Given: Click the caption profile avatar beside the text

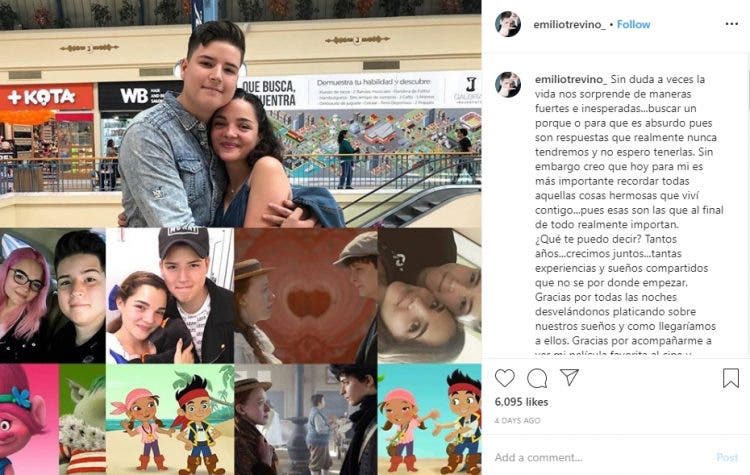Looking at the screenshot, I should [508, 85].
